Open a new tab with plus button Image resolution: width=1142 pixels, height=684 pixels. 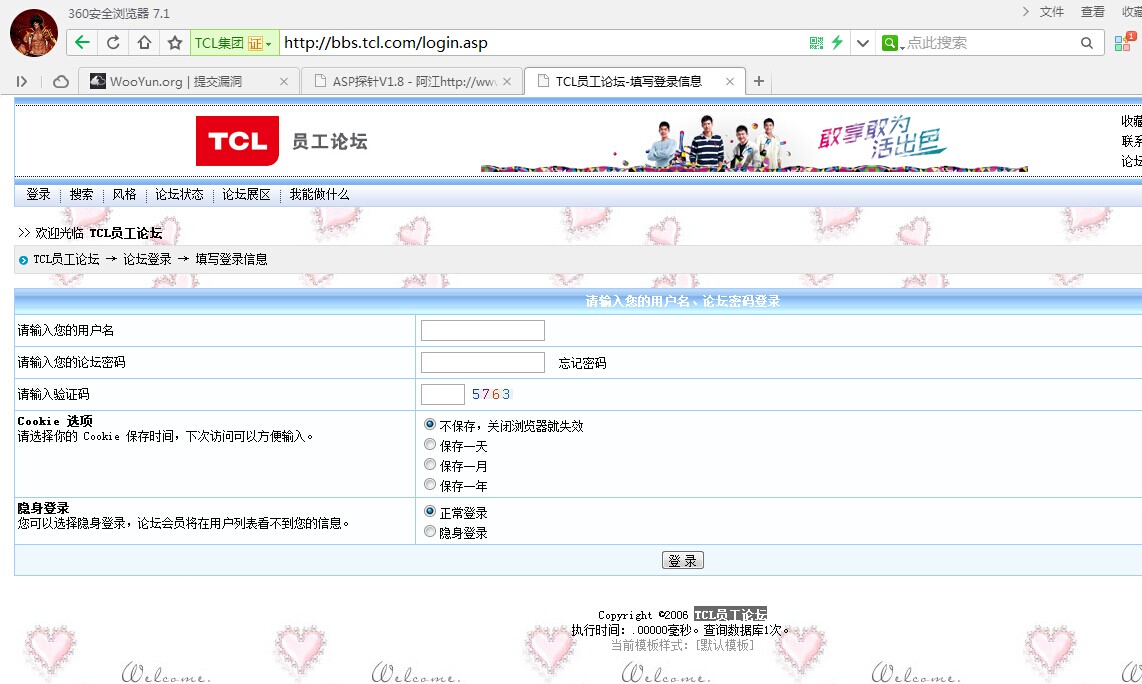759,81
